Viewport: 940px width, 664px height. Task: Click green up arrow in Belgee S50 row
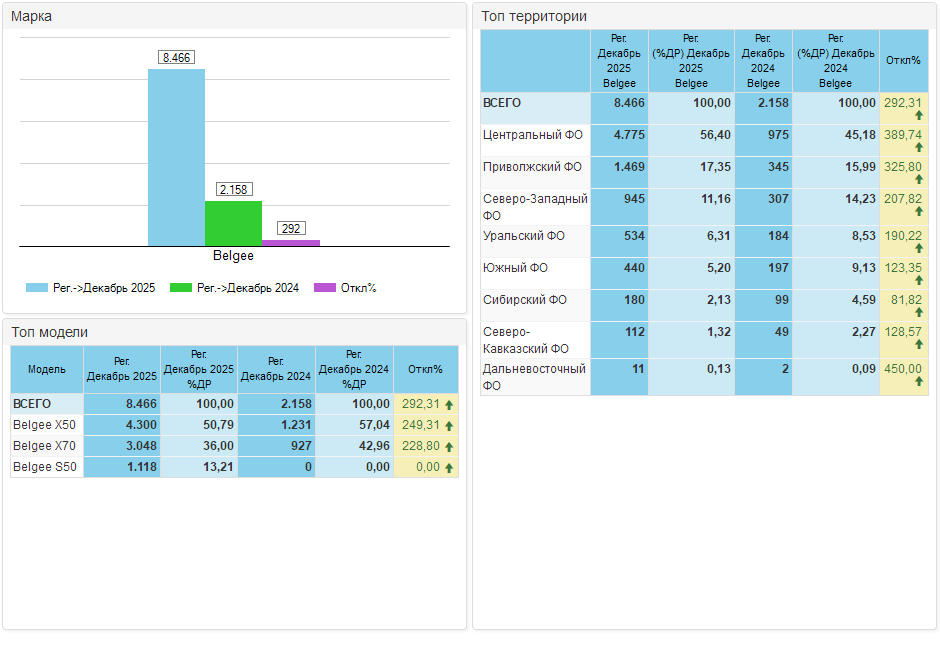[x=449, y=468]
